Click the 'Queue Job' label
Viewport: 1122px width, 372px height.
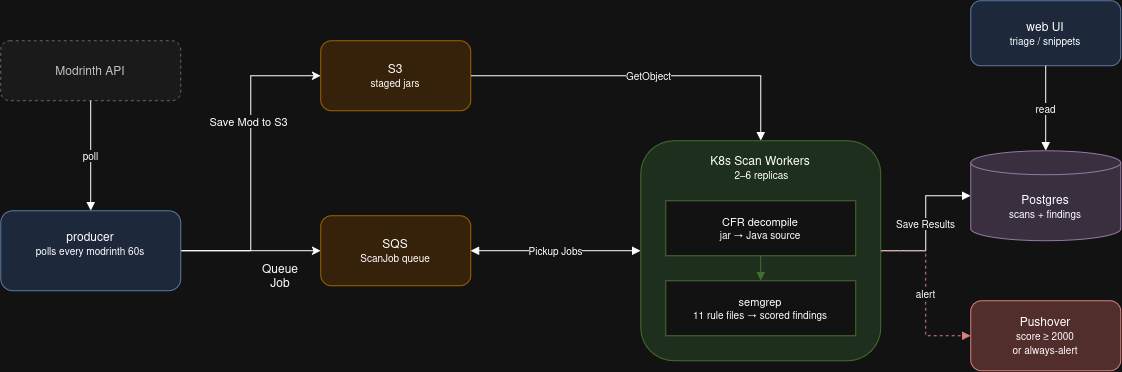[279, 275]
